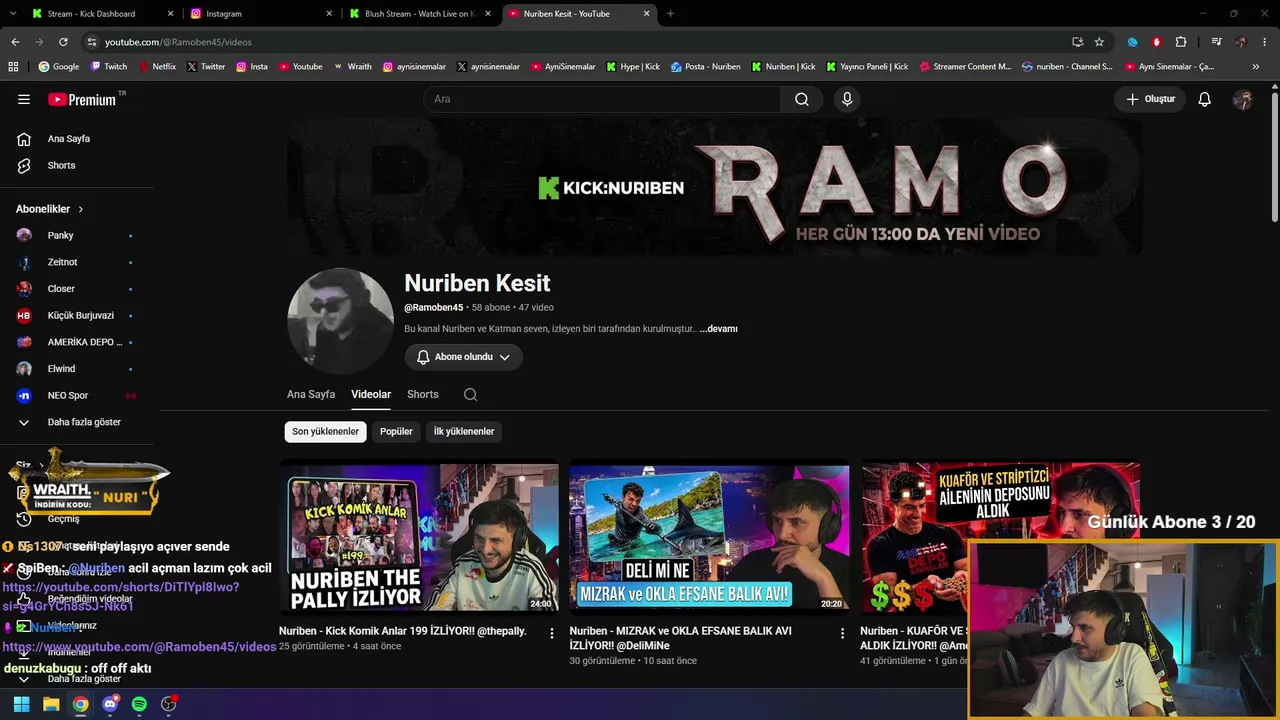Open the Twitch bookmark

(x=108, y=67)
